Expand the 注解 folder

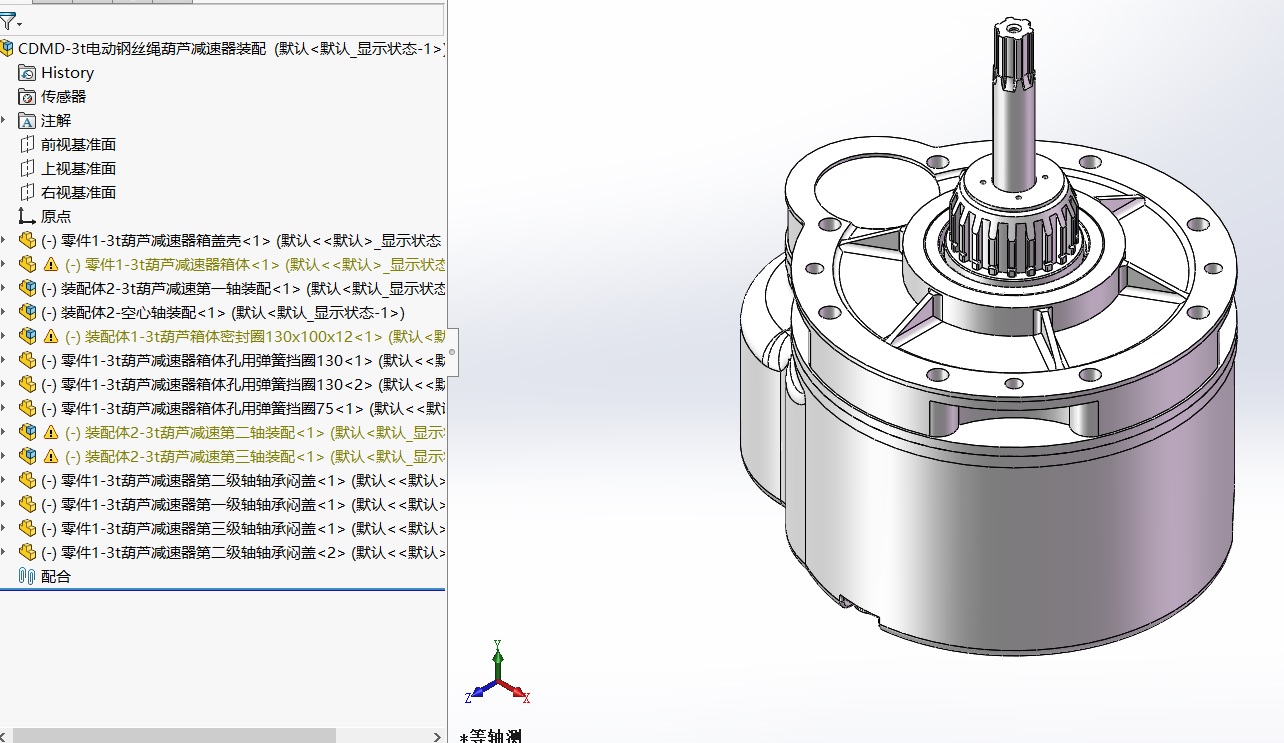pos(4,120)
